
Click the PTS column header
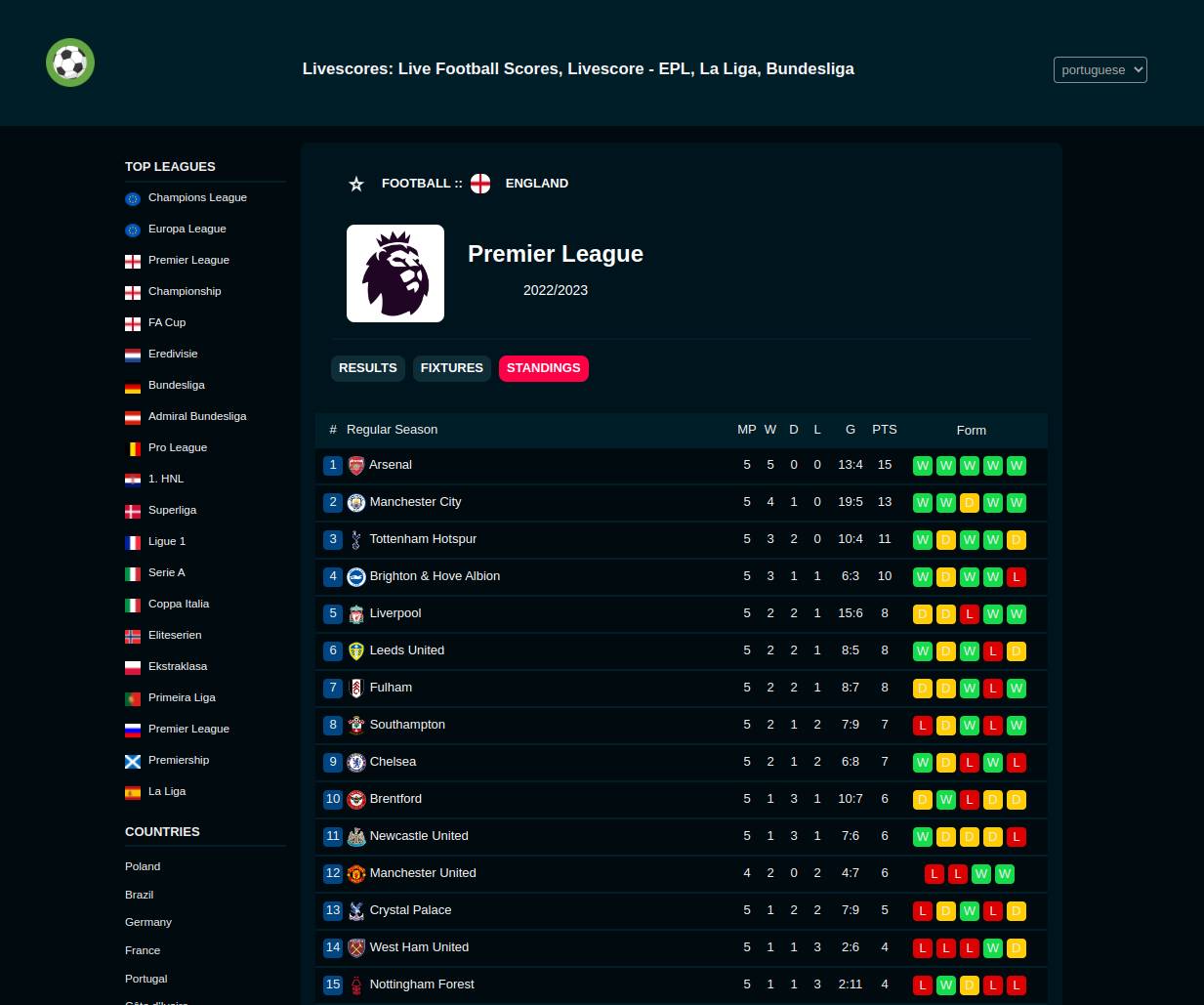(885, 430)
